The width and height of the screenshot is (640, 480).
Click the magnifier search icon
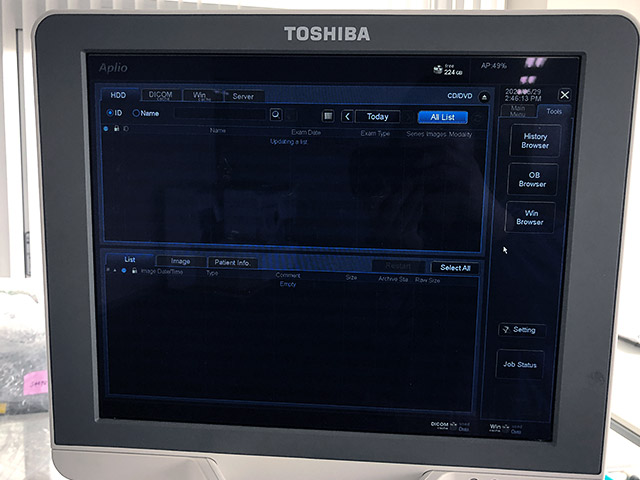(x=276, y=115)
